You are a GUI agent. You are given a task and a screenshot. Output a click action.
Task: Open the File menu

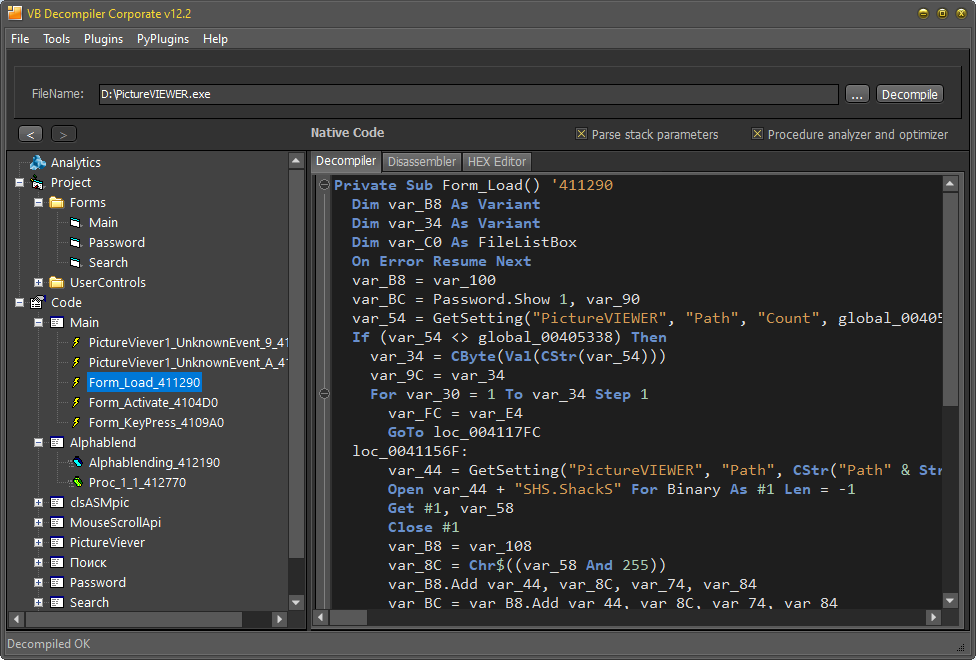point(20,39)
